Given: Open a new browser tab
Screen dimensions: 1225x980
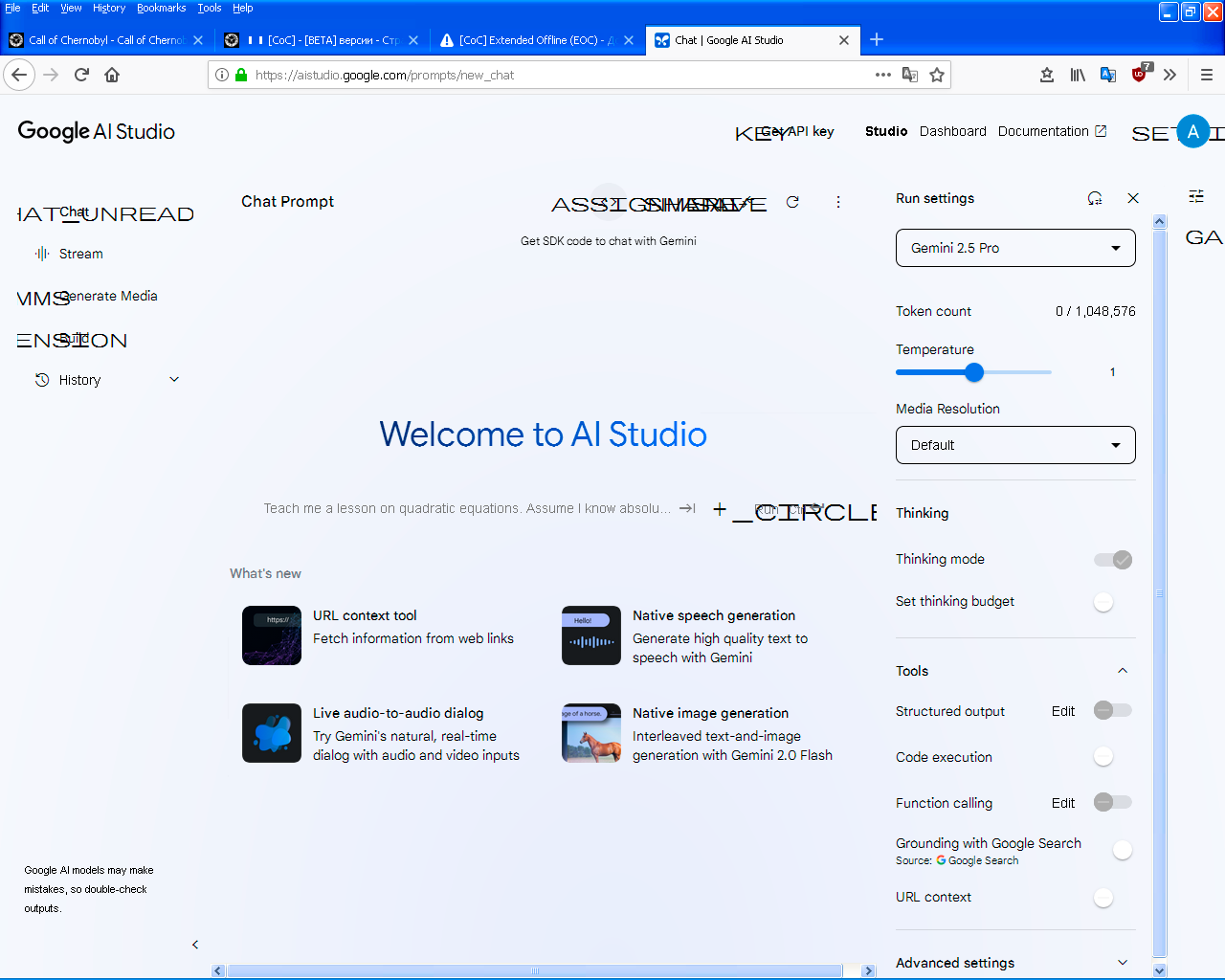Looking at the screenshot, I should coord(877,39).
